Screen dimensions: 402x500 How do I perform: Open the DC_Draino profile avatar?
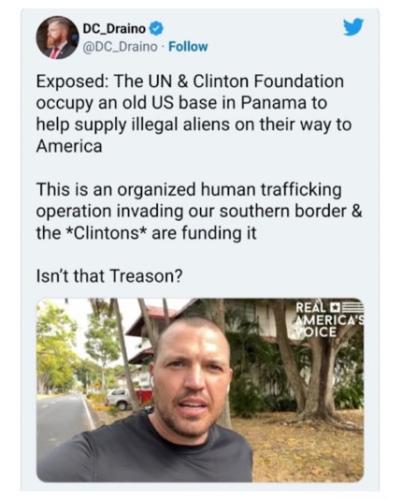coord(57,37)
